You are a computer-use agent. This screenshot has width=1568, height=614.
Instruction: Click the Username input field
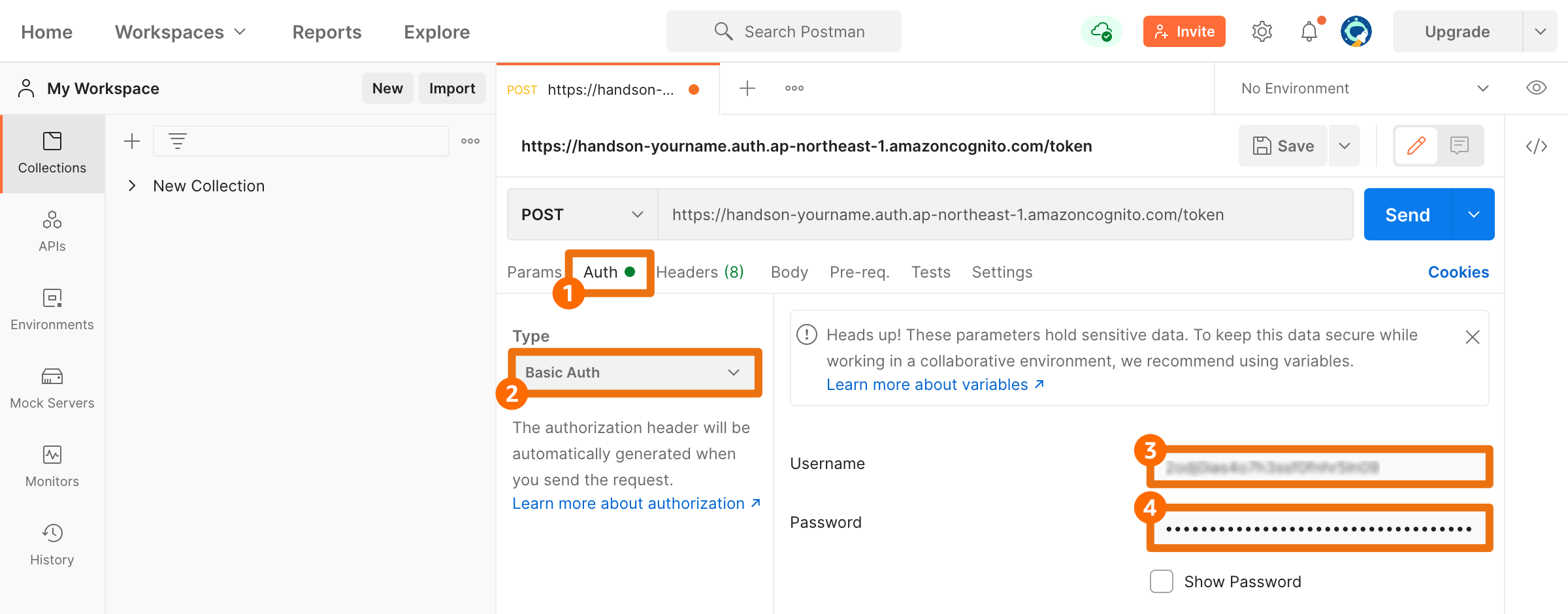(x=1320, y=466)
